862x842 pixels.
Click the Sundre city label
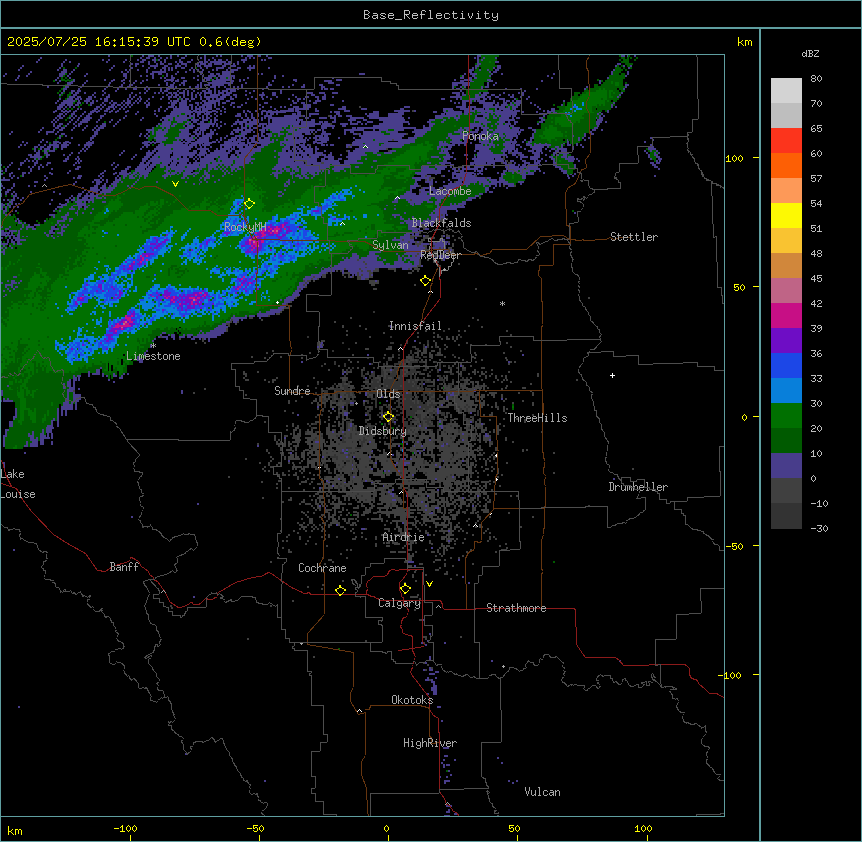coord(292,391)
